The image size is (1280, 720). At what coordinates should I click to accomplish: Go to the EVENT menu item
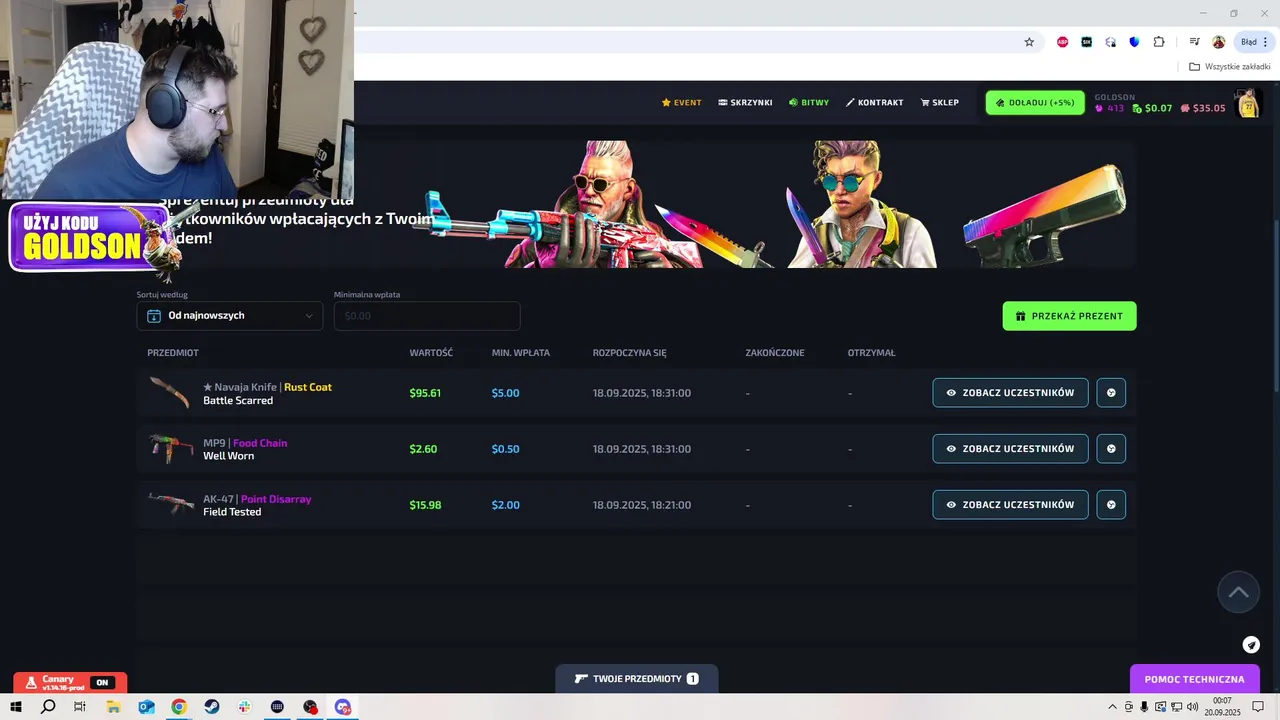click(x=681, y=102)
